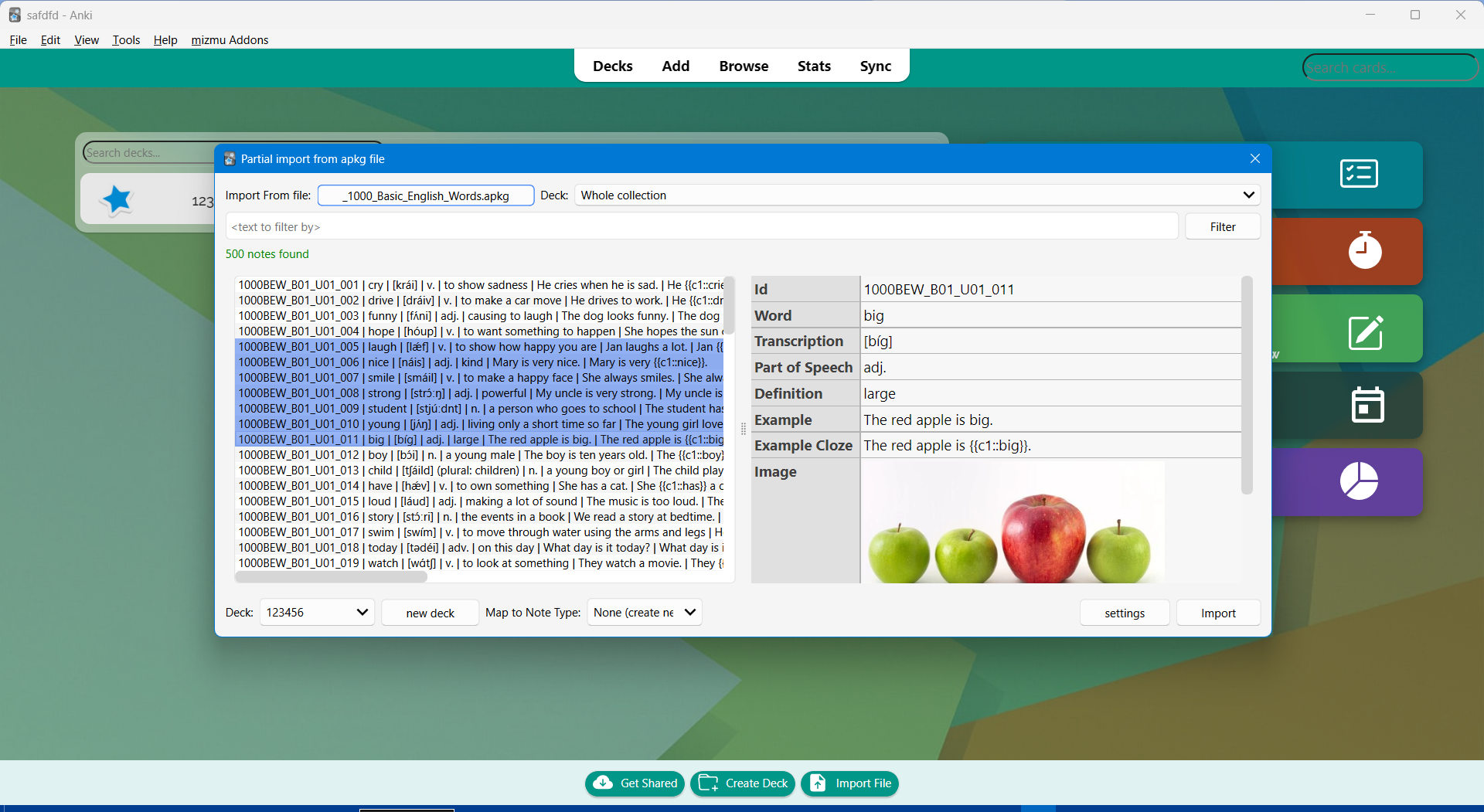
Task: Click the Get Shared download button
Action: pos(635,783)
